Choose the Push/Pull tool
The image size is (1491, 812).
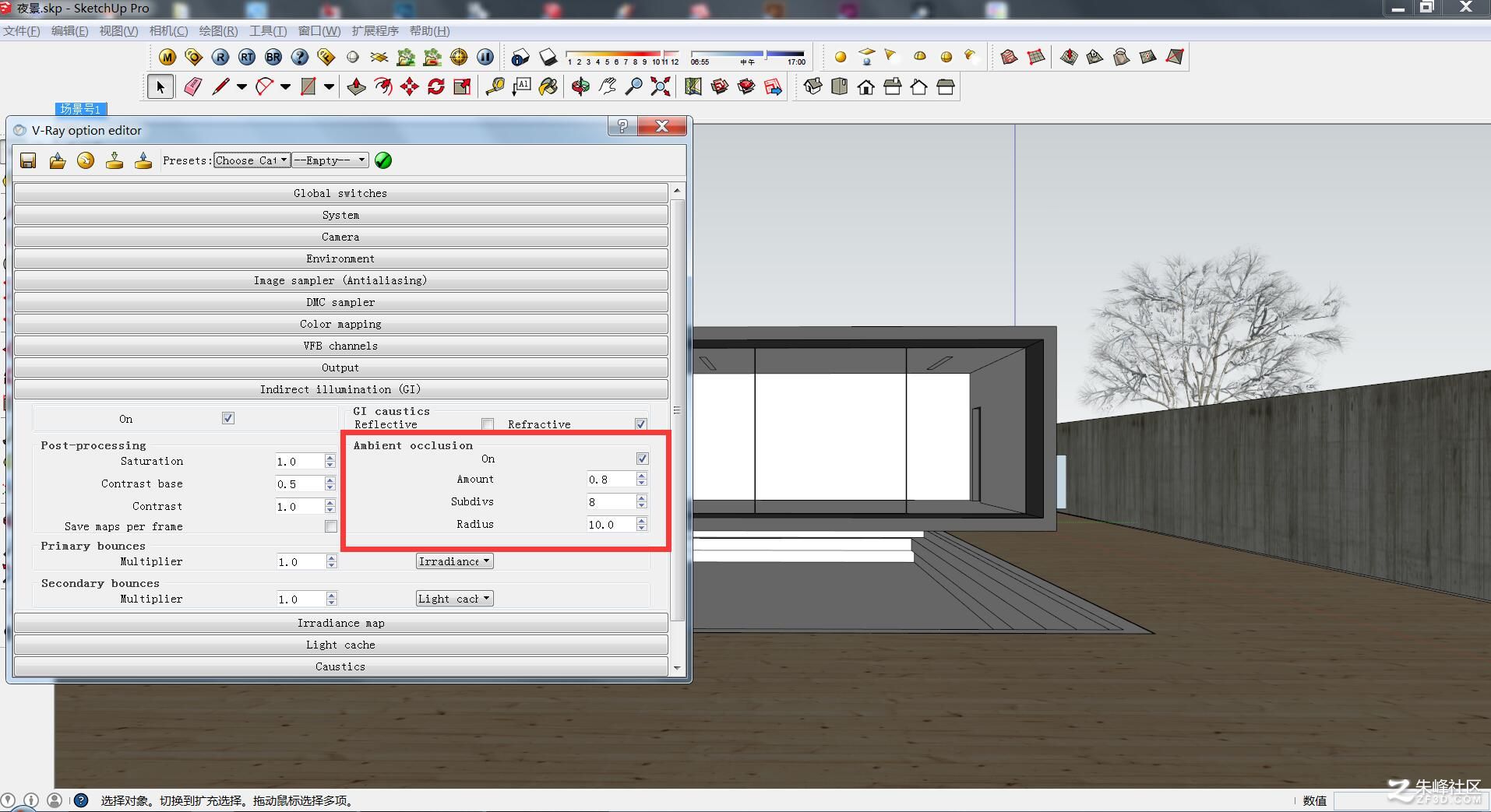(x=356, y=86)
